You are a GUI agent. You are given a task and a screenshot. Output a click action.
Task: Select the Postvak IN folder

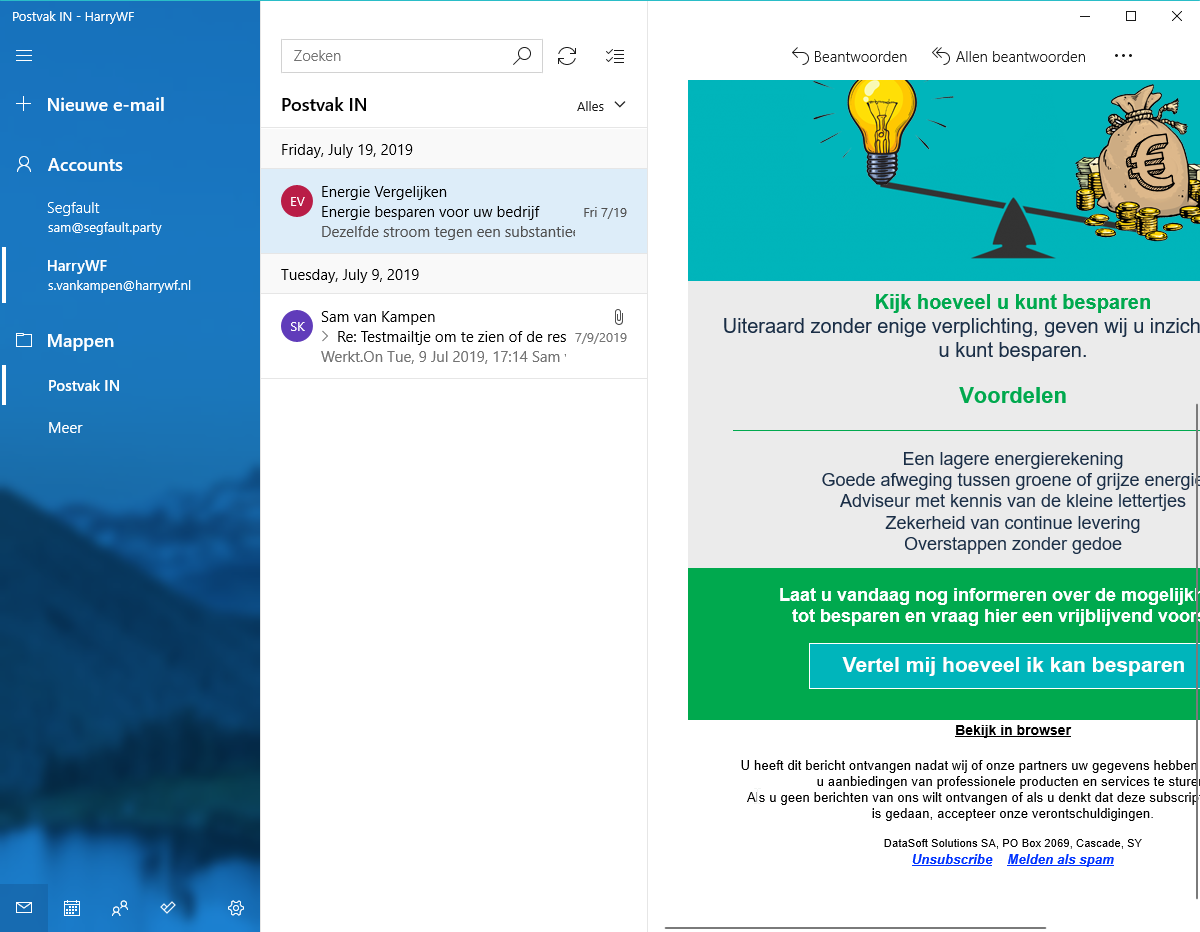[84, 386]
